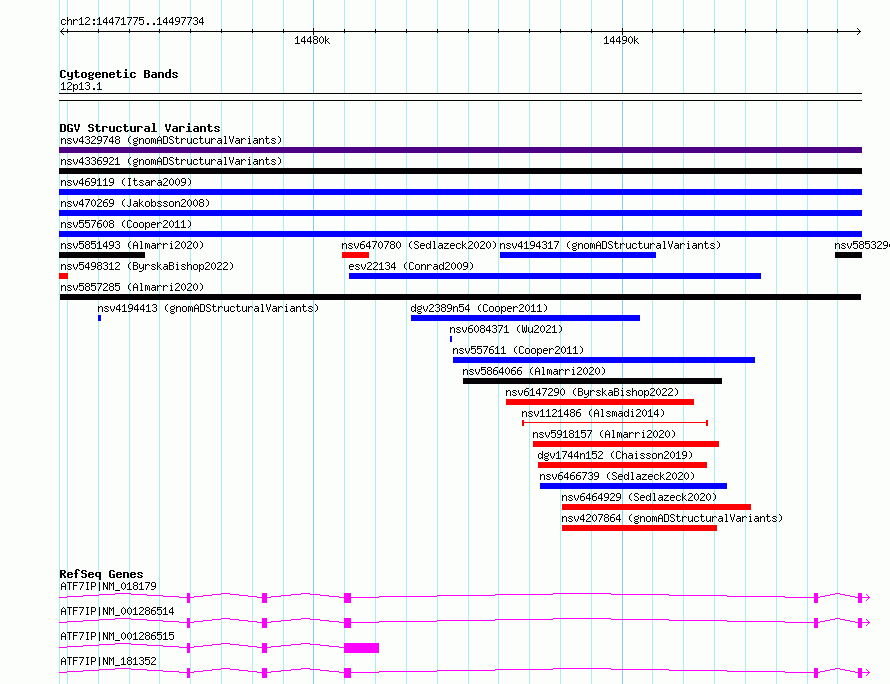Screen dimensions: 890x684
Task: Click the small red nsv5498312 variant bar
Action: tap(64, 276)
